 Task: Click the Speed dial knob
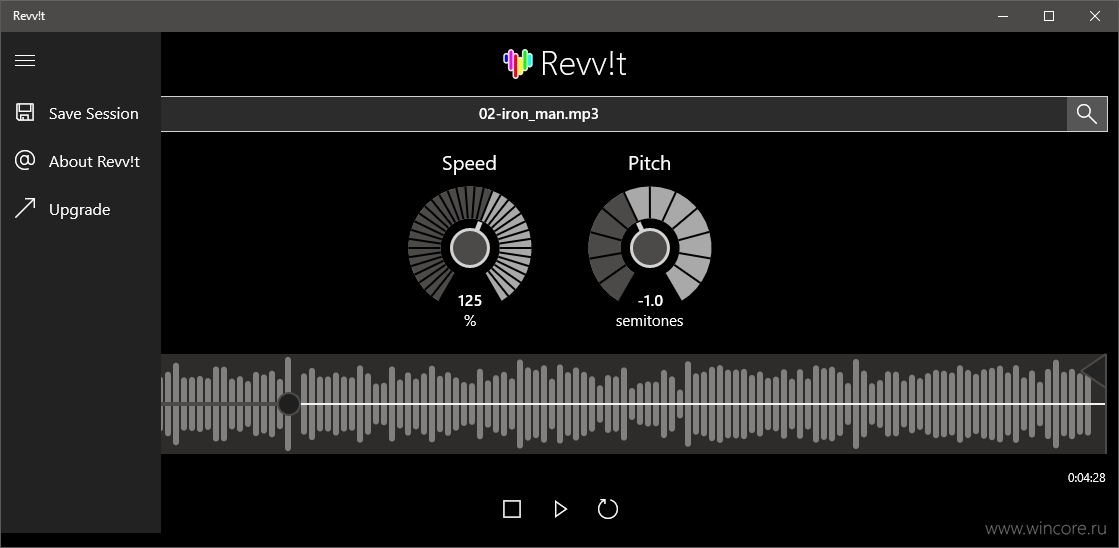point(470,248)
